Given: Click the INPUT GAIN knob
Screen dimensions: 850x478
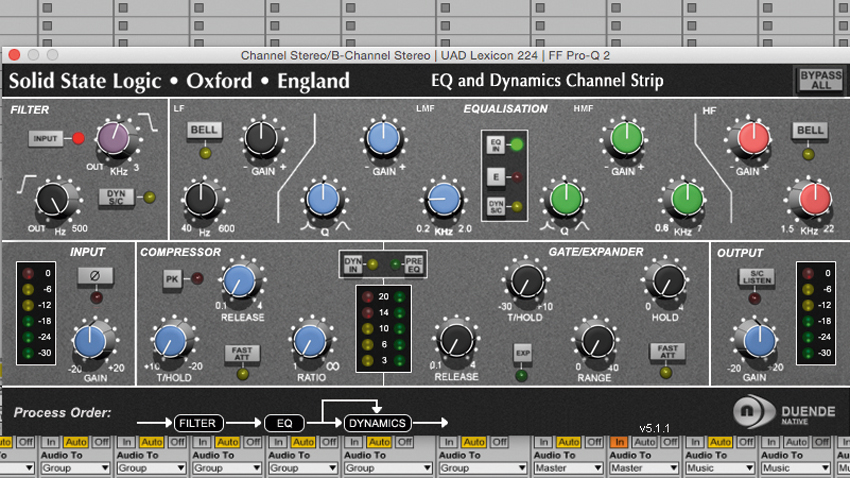Looking at the screenshot, I should (91, 341).
